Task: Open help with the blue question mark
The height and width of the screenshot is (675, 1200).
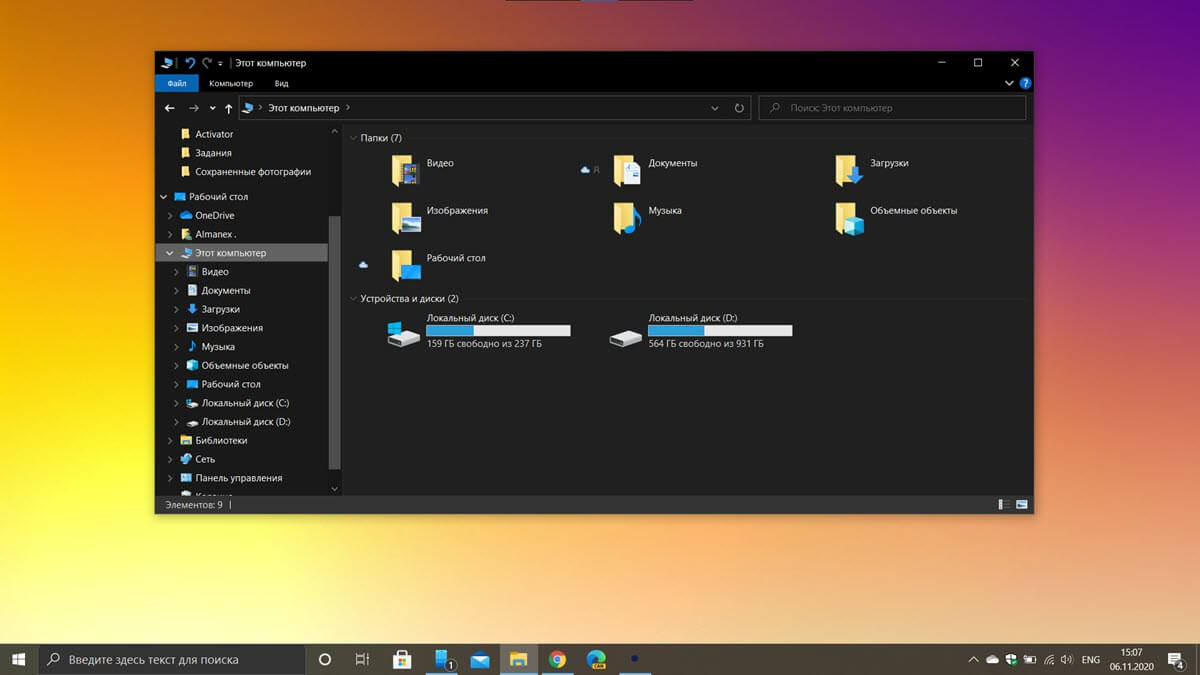Action: pos(1025,84)
